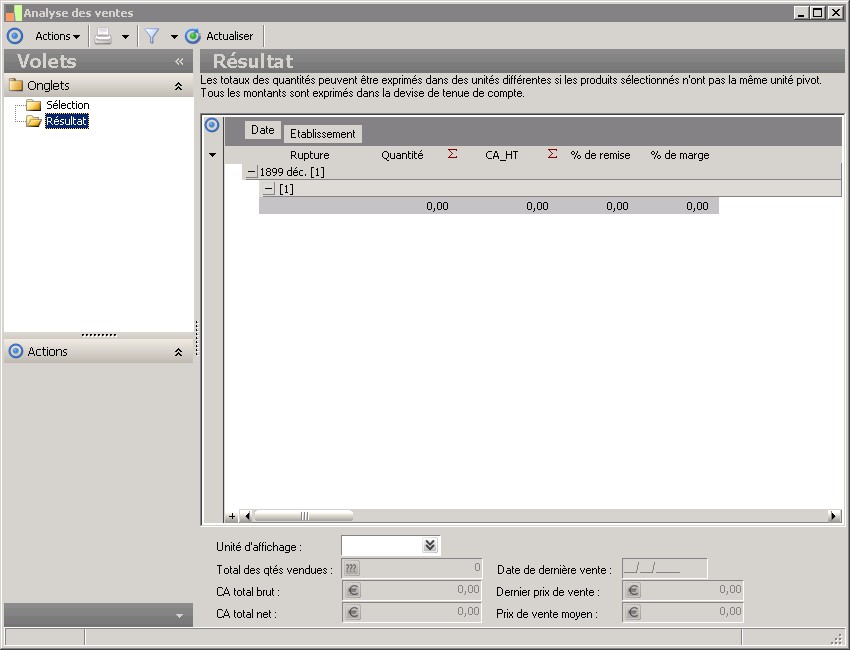Viewport: 850px width, 650px height.
Task: Open the printer options dropdown arrow
Action: 125,37
